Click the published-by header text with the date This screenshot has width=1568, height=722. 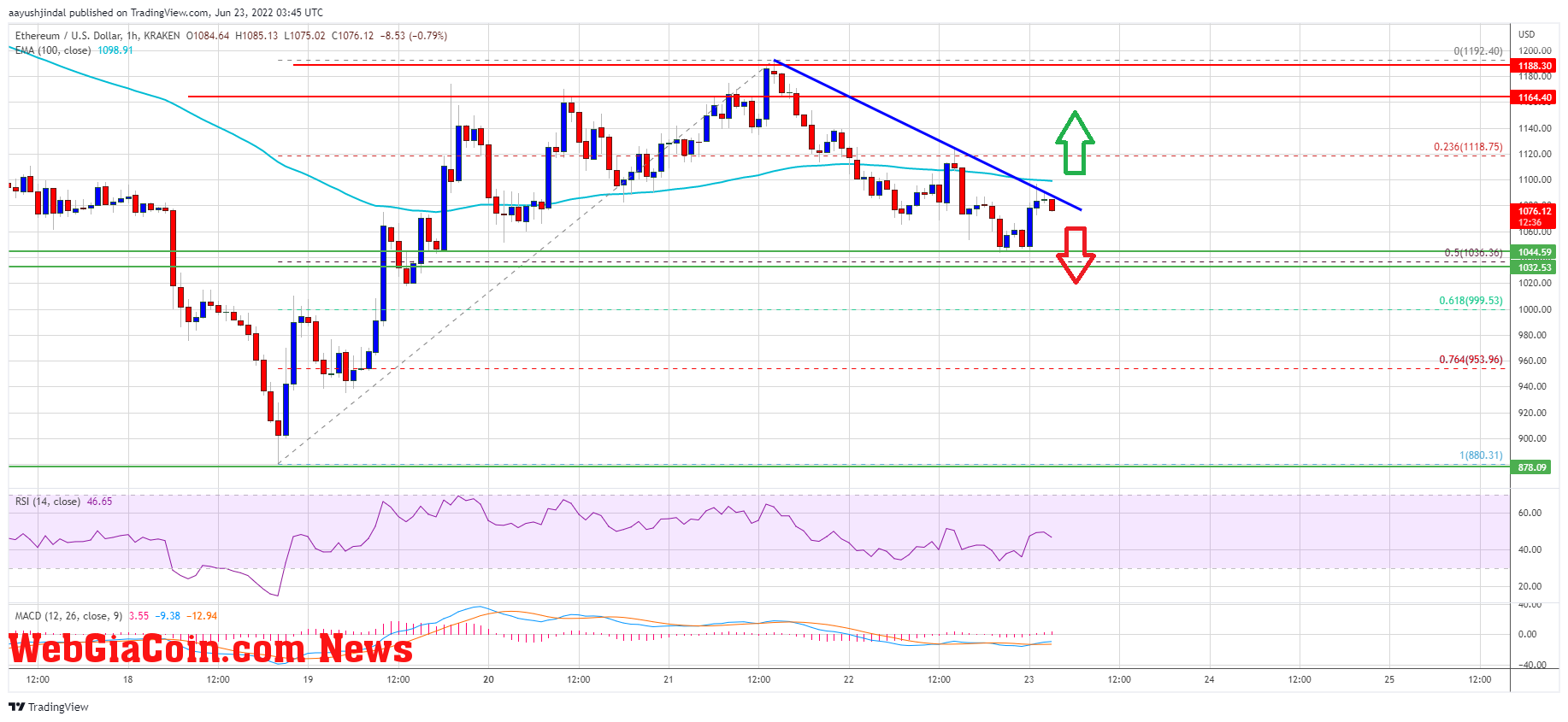coord(166,13)
